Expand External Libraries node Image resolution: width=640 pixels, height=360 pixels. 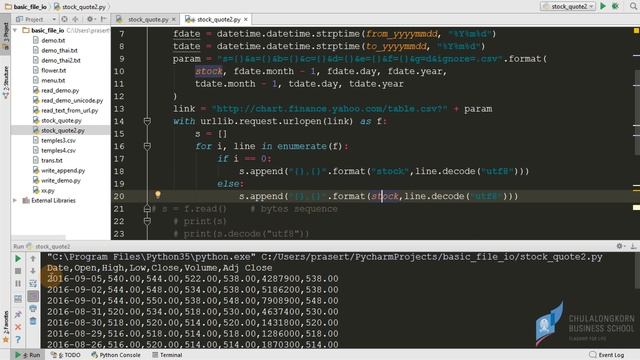[x=15, y=200]
